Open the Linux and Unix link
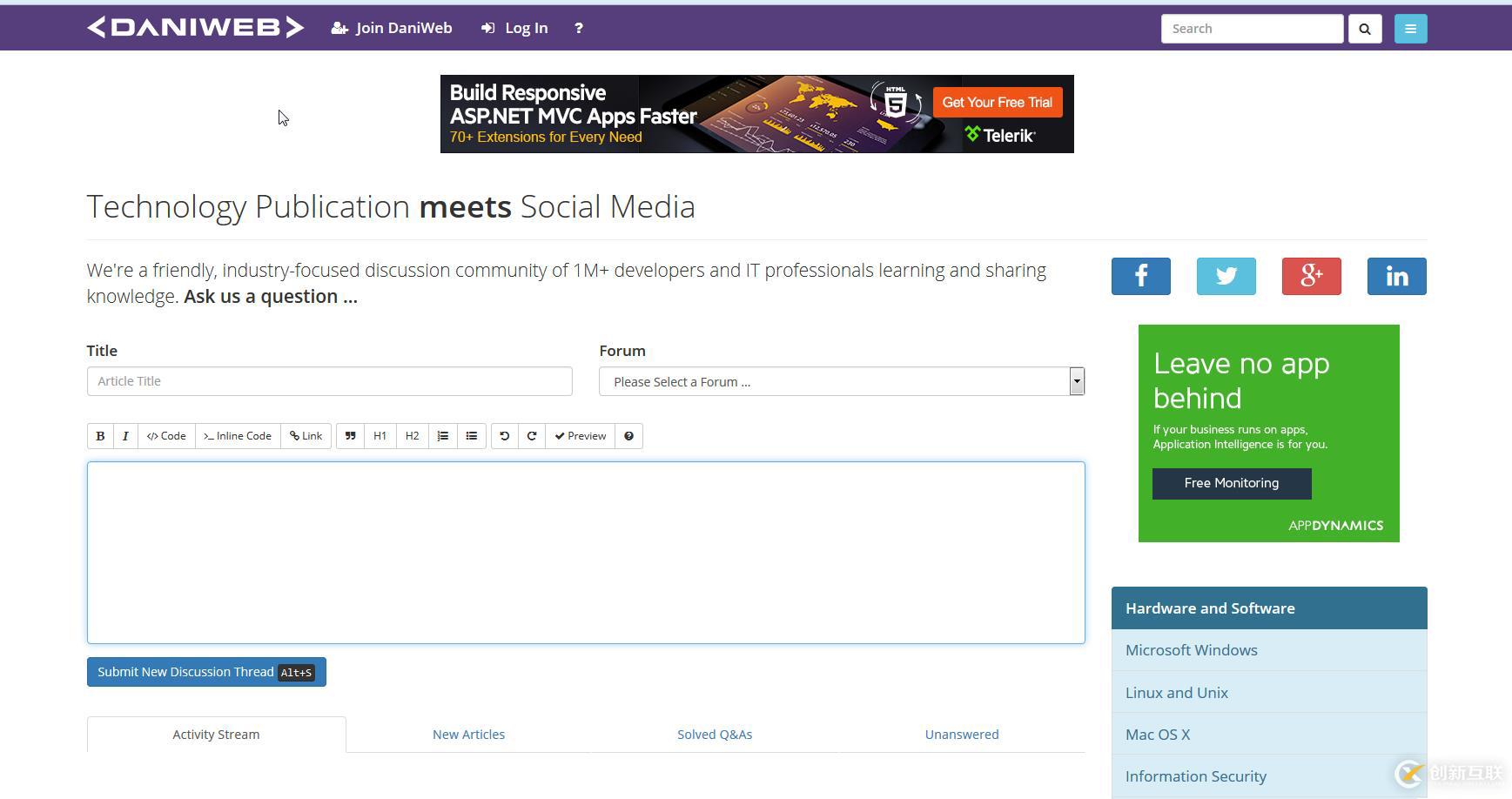 pos(1176,693)
